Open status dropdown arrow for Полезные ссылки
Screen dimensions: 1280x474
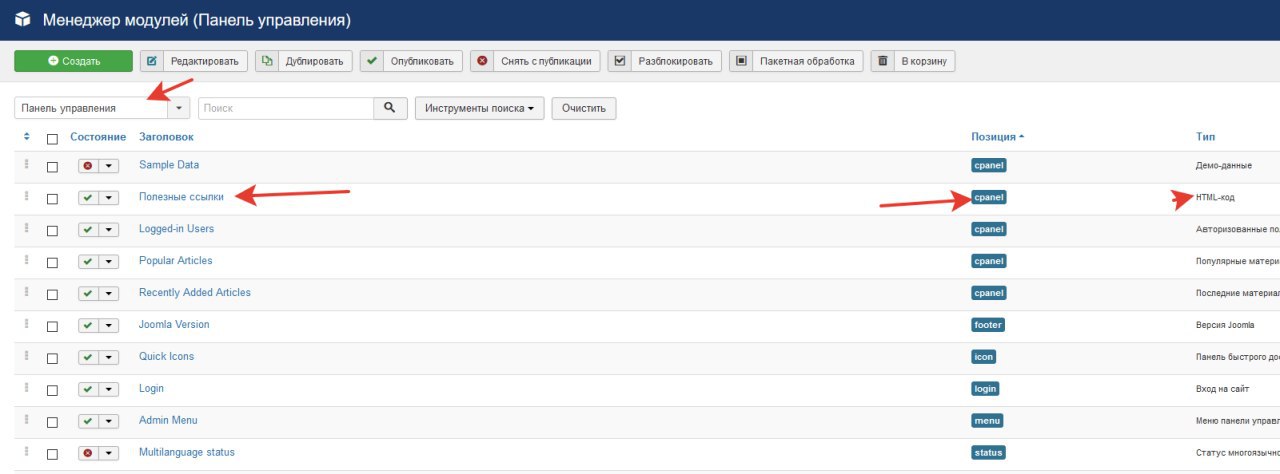(108, 198)
